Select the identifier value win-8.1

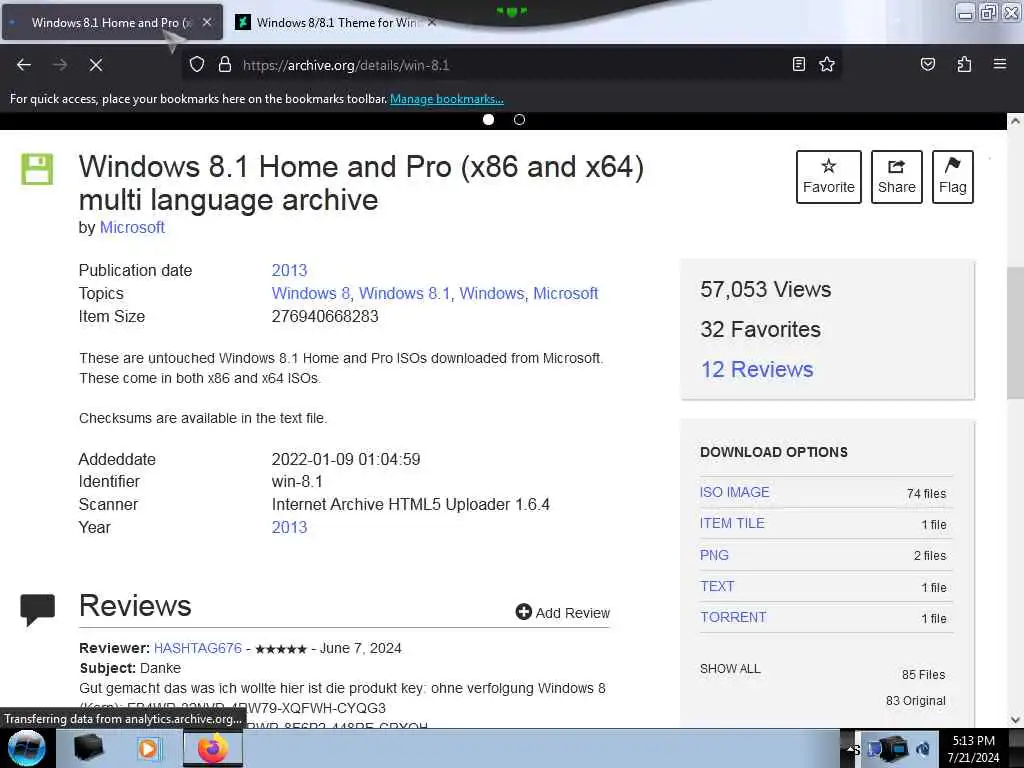click(x=297, y=481)
